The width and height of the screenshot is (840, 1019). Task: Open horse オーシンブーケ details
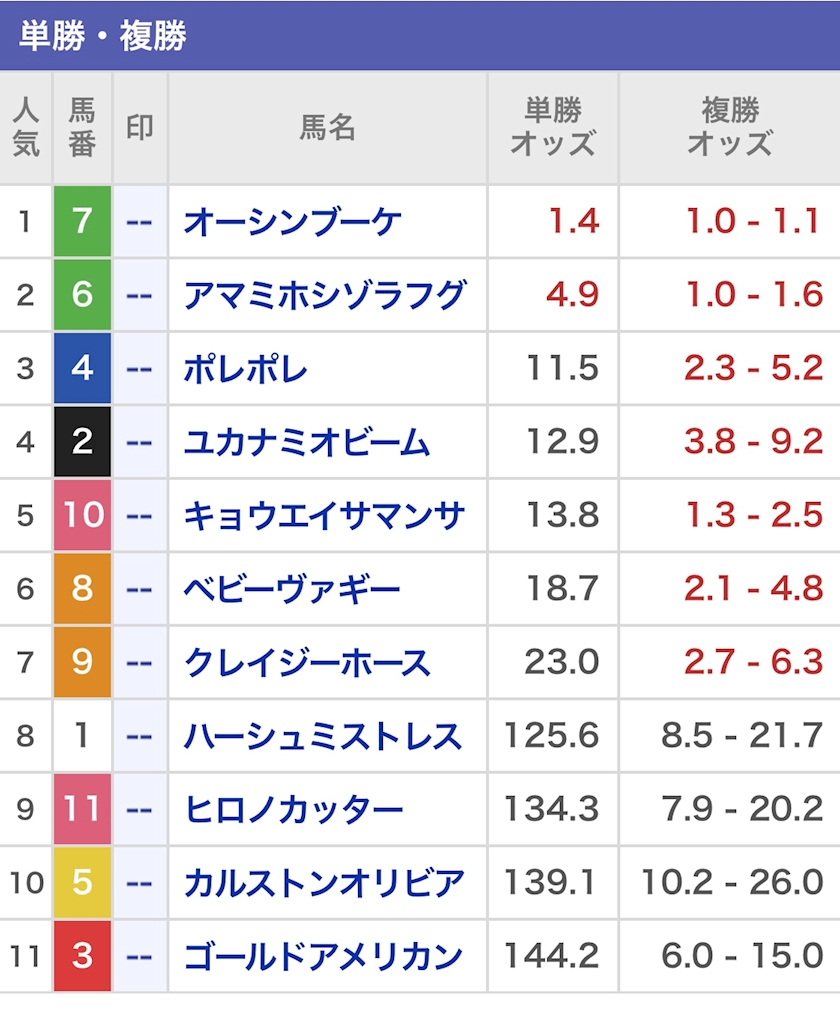point(292,221)
